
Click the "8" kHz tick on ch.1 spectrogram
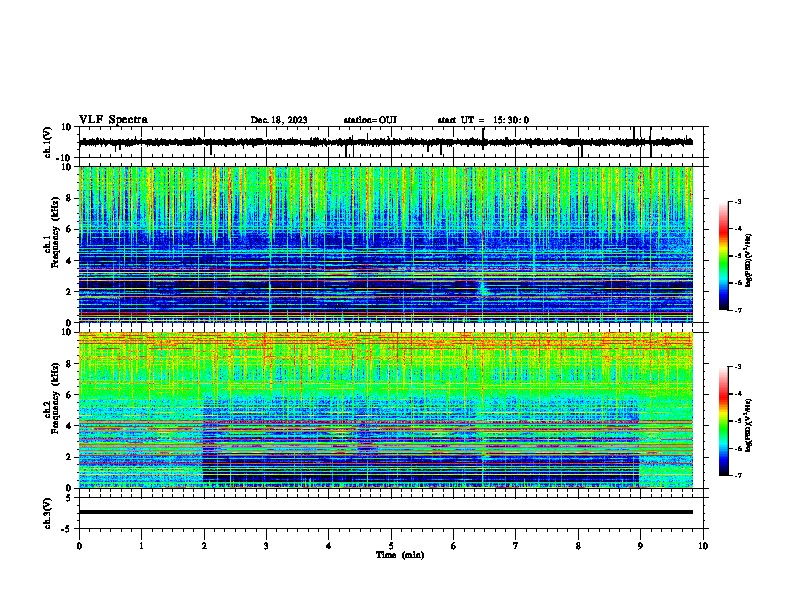point(70,198)
